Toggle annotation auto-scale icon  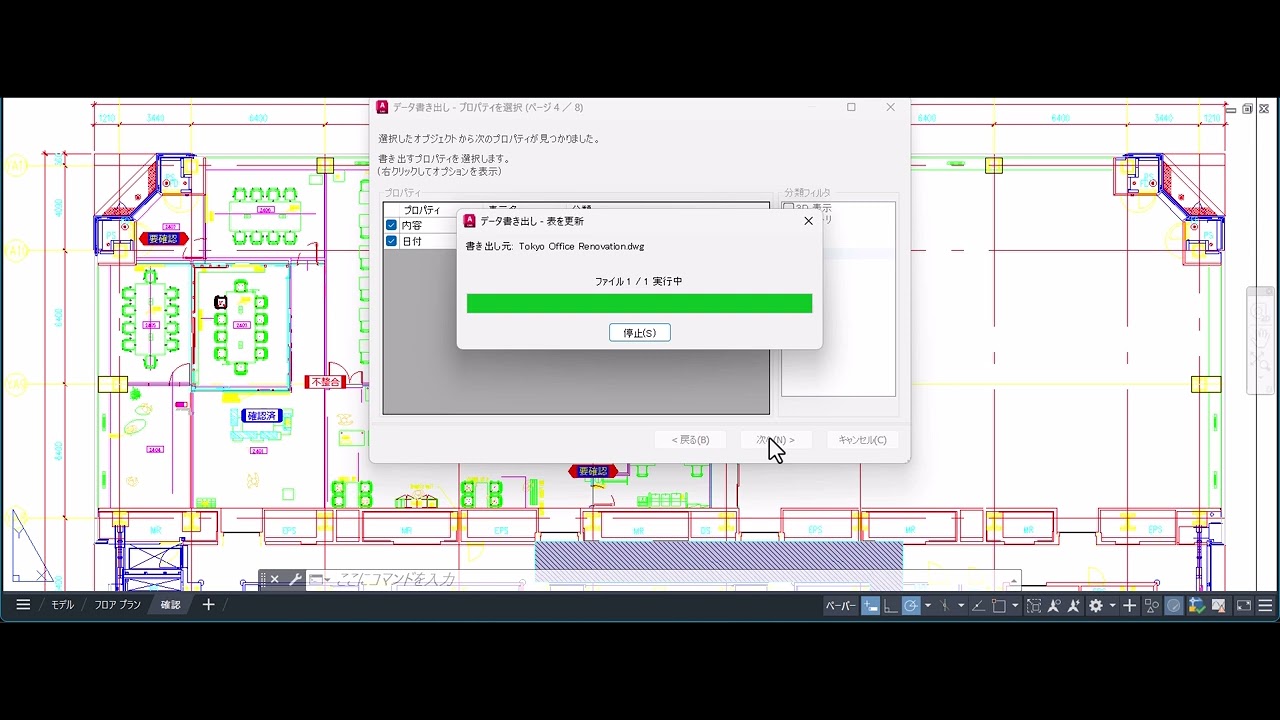point(1074,606)
